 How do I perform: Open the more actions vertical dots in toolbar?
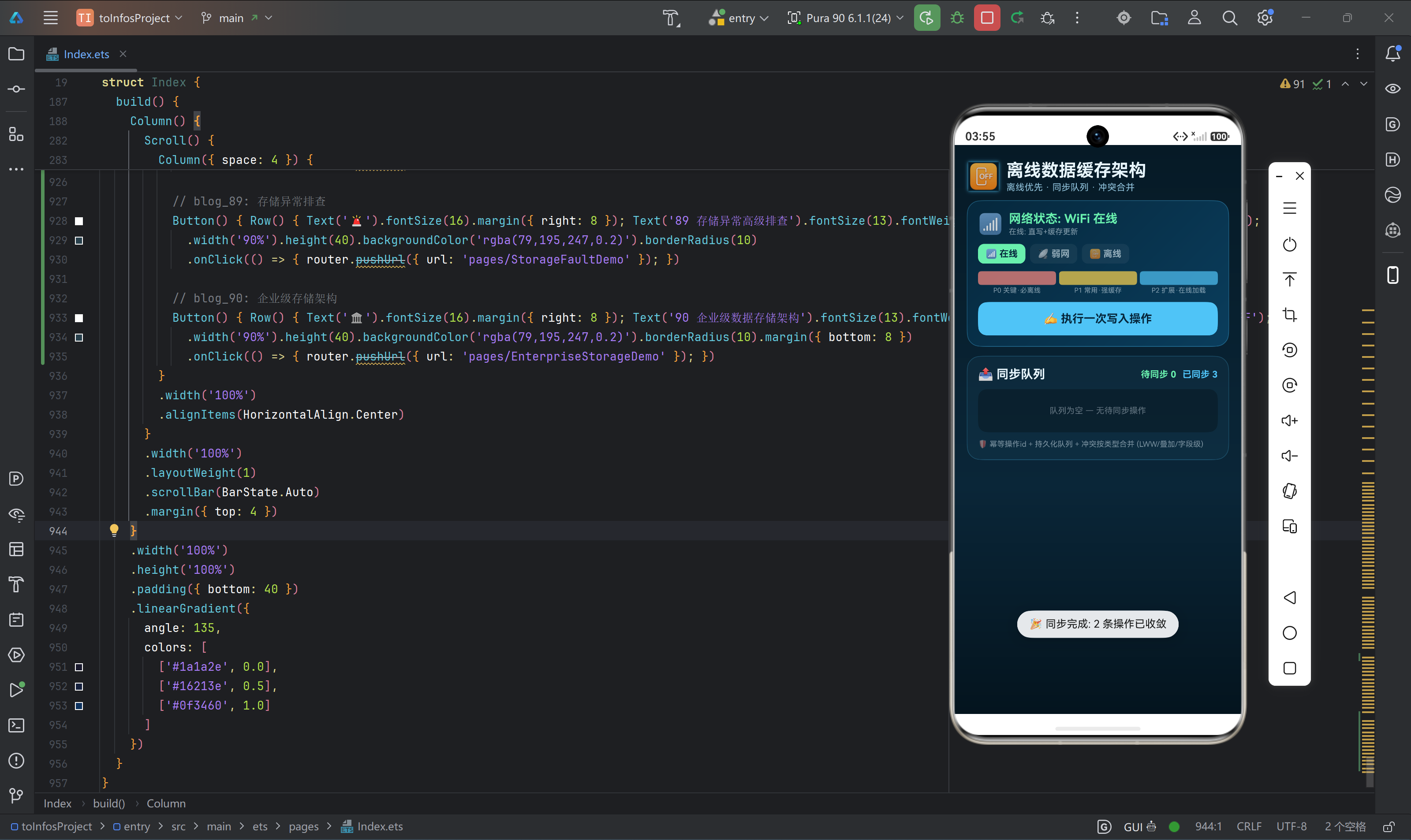[1077, 18]
